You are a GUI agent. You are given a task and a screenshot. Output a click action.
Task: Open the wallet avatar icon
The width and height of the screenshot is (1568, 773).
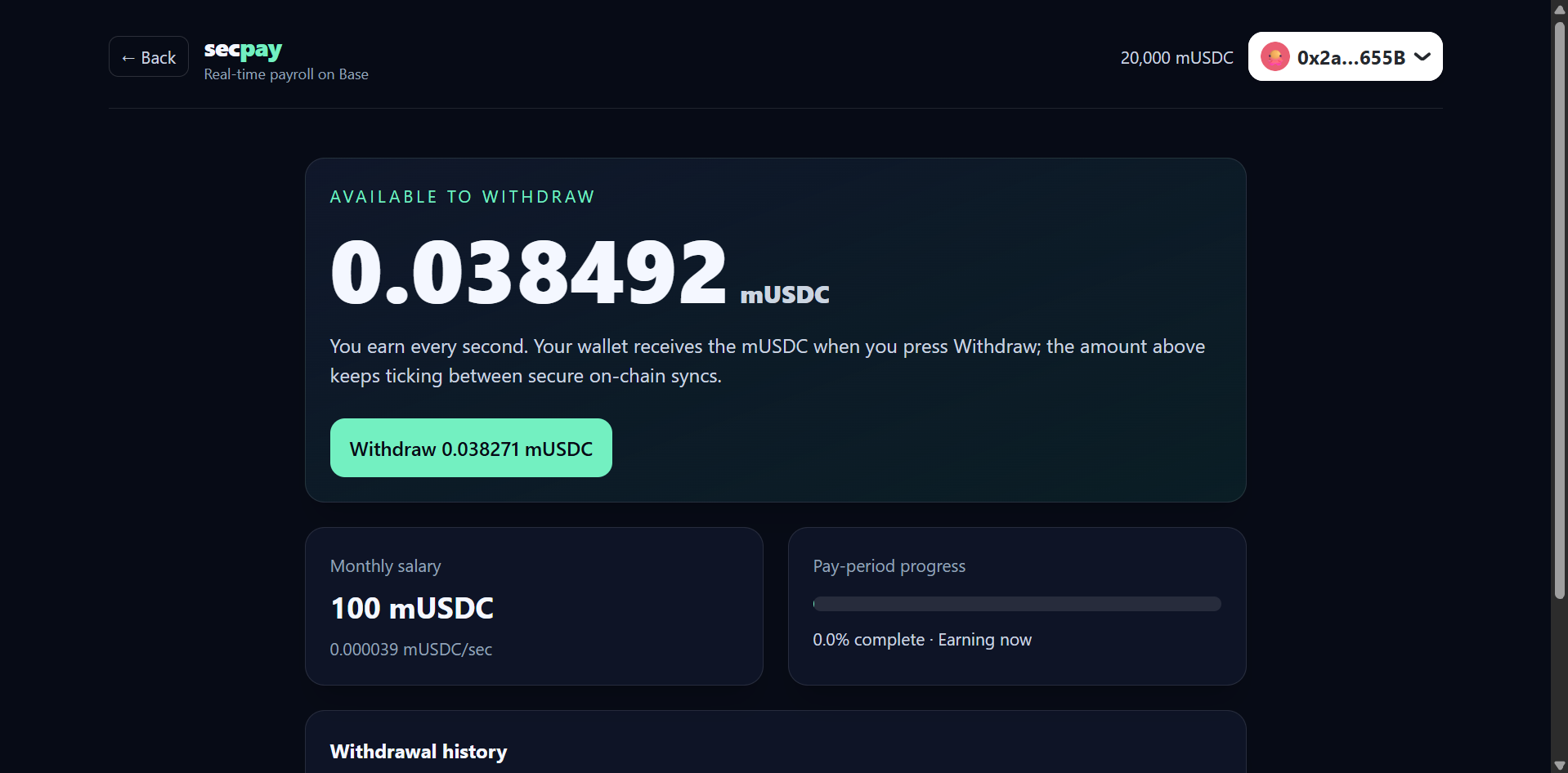point(1275,57)
